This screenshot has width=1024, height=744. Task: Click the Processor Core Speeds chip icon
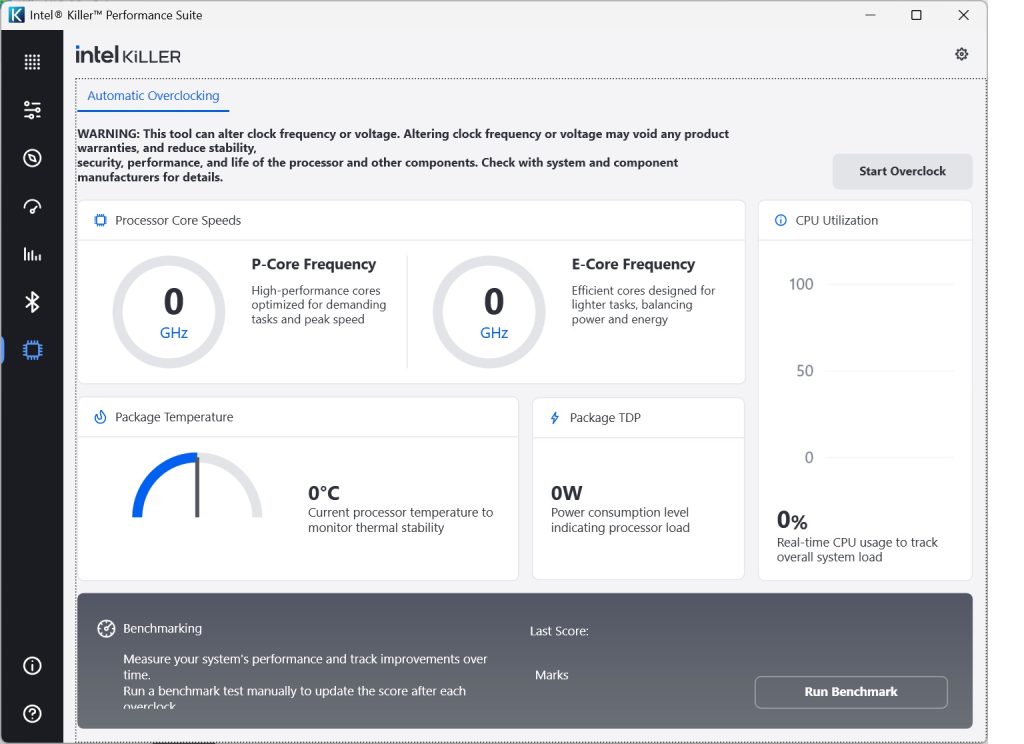[x=100, y=220]
